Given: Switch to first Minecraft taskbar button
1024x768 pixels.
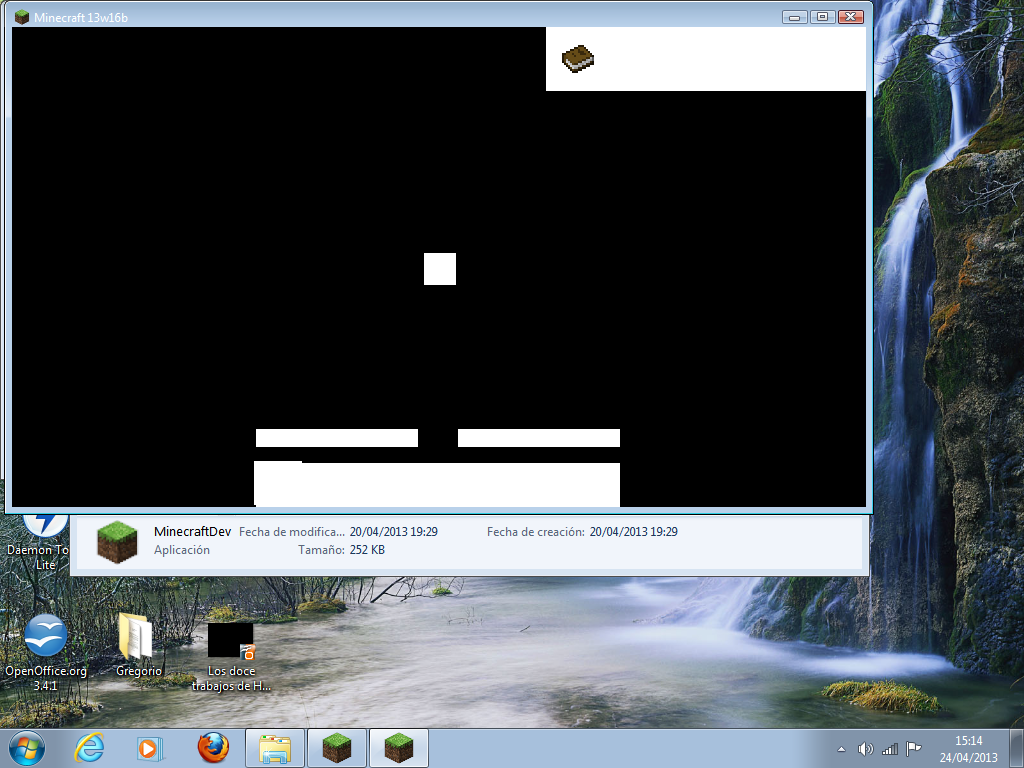Looking at the screenshot, I should [337, 748].
